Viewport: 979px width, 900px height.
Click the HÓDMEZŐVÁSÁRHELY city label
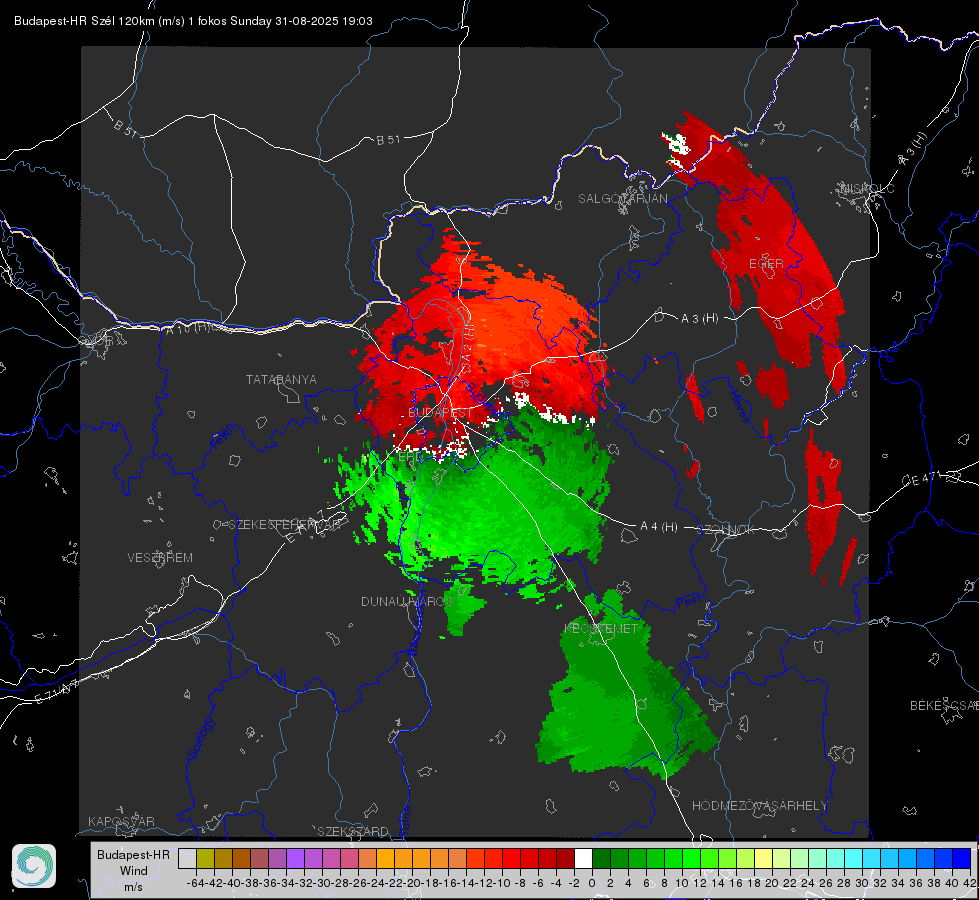759,806
